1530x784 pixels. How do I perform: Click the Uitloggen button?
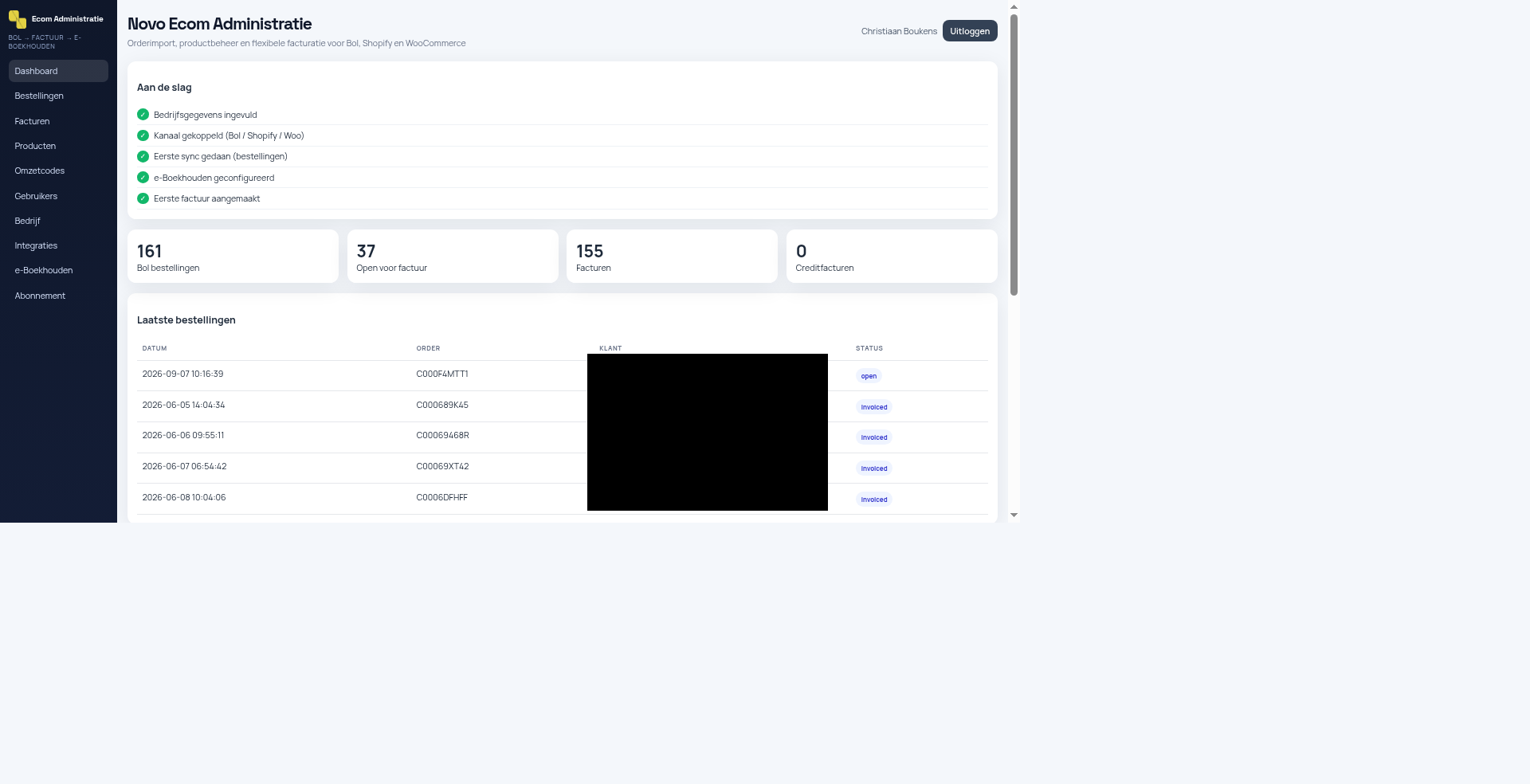tap(970, 31)
